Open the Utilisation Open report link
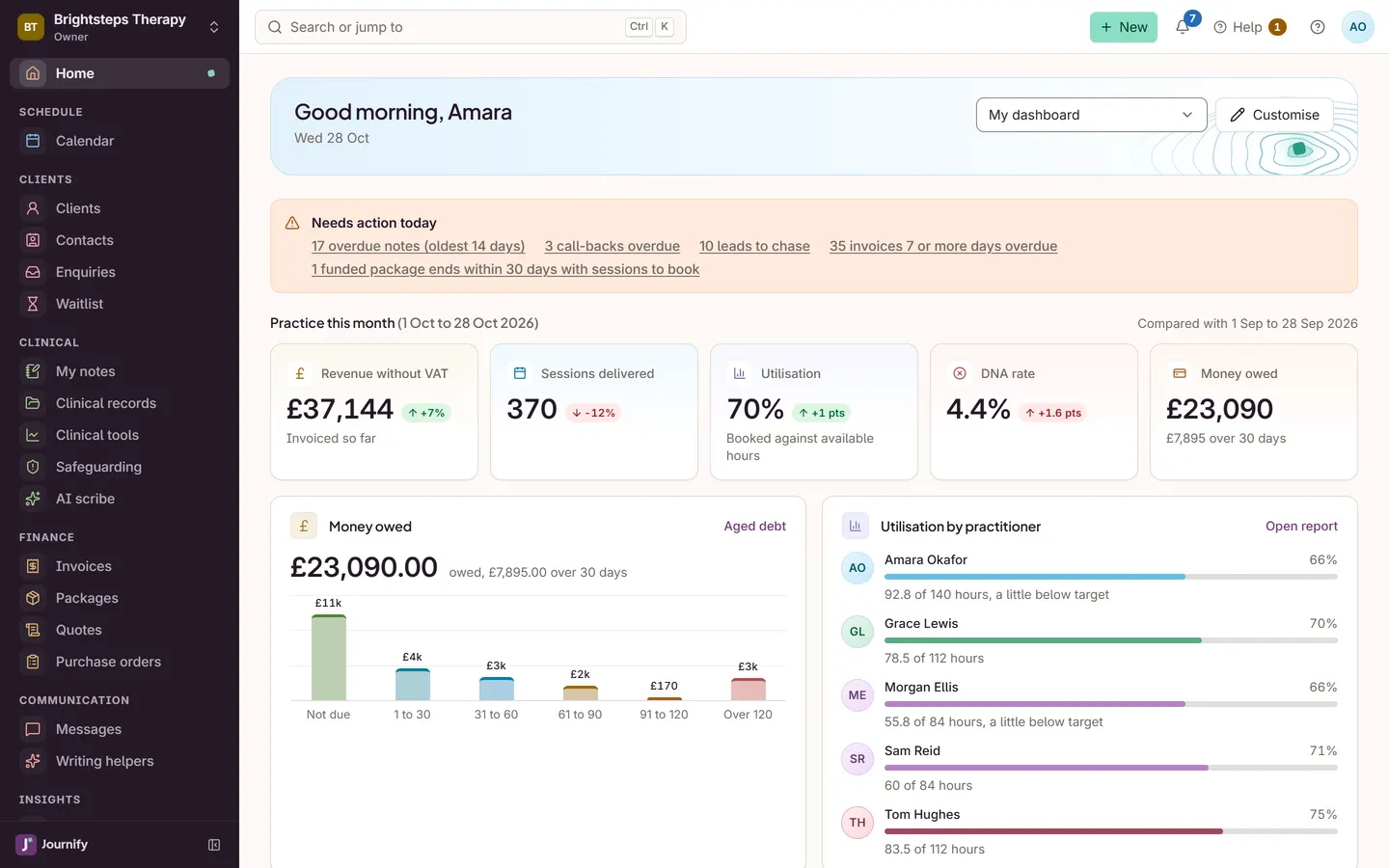This screenshot has width=1389, height=868. 1301,526
